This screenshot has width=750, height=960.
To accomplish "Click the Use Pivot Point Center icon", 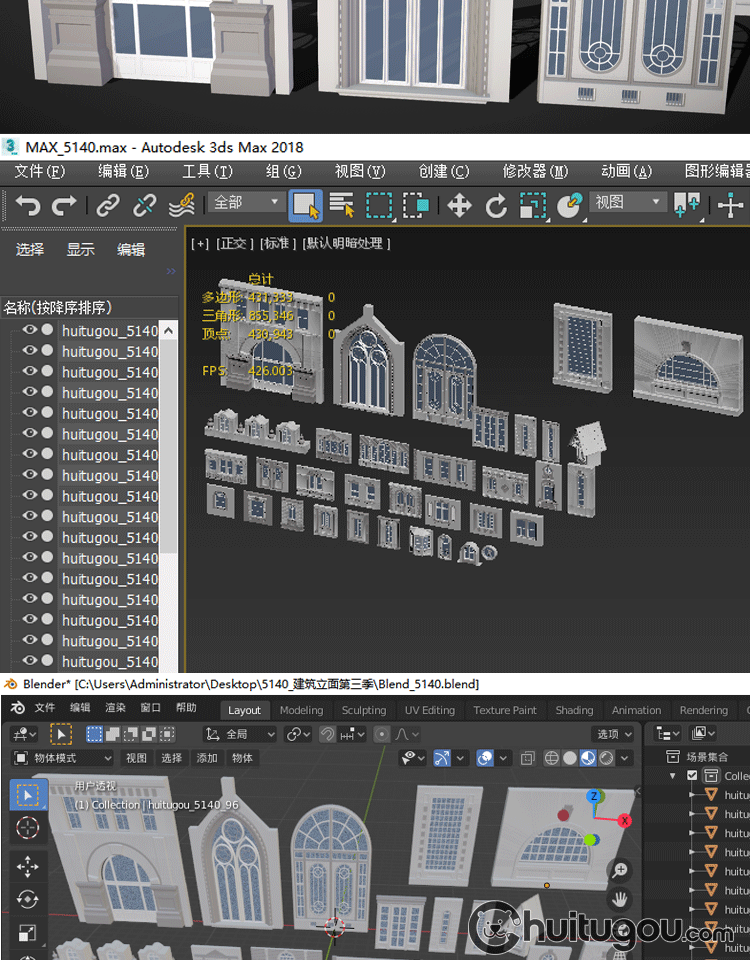I will click(x=686, y=204).
